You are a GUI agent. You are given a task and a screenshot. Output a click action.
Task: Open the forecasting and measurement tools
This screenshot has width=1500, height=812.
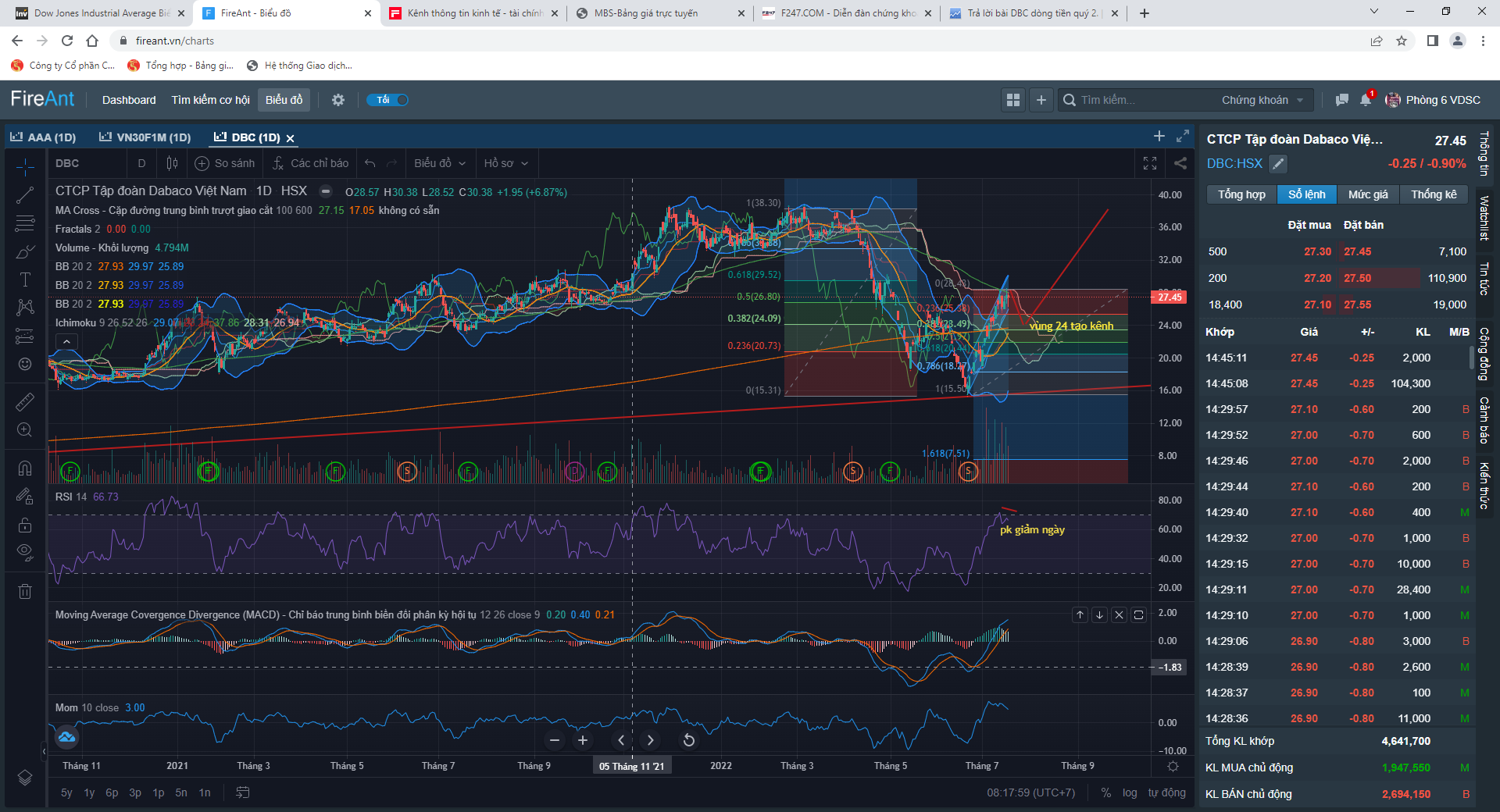[25, 336]
